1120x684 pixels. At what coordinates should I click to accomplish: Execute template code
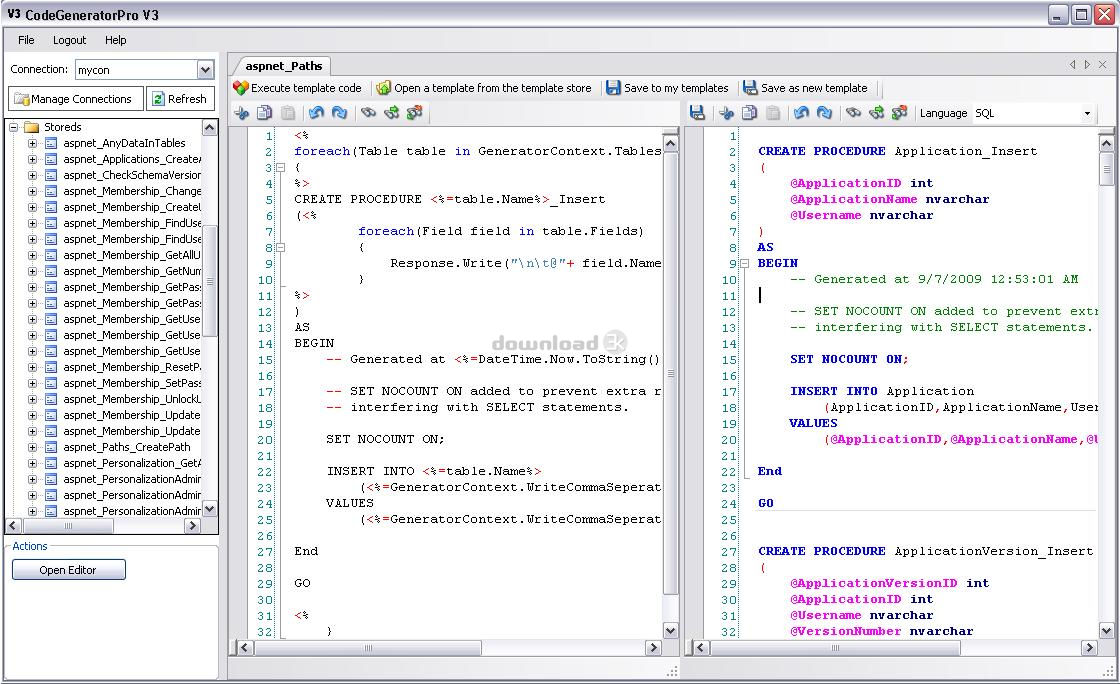pyautogui.click(x=297, y=88)
